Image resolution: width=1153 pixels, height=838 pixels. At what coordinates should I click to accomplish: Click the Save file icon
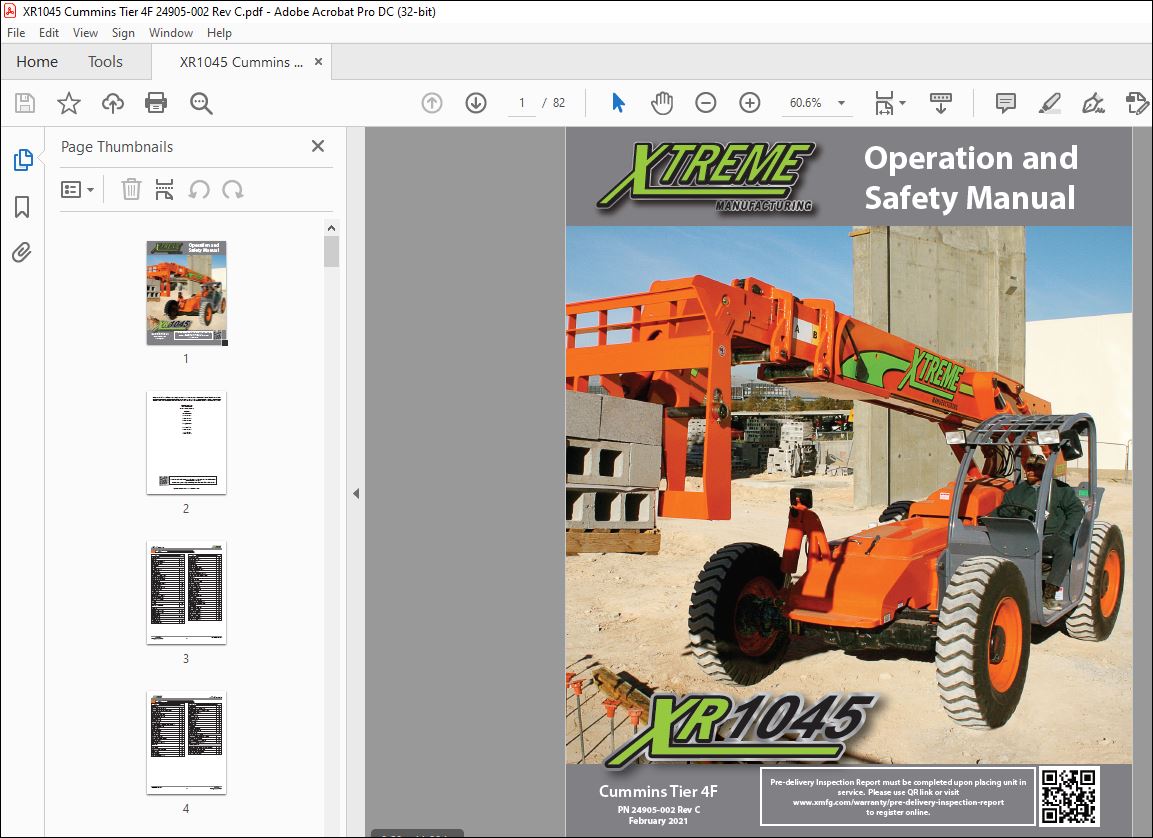(x=25, y=103)
